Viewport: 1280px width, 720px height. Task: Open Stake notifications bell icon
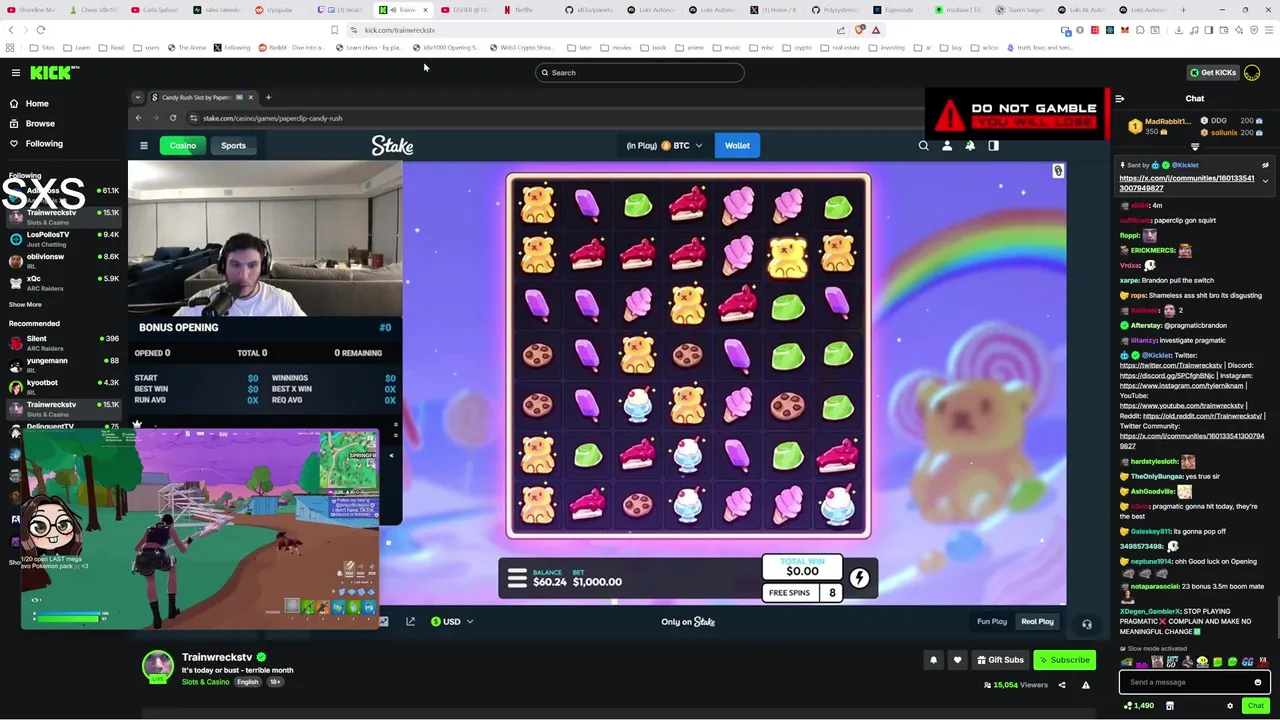[x=970, y=146]
